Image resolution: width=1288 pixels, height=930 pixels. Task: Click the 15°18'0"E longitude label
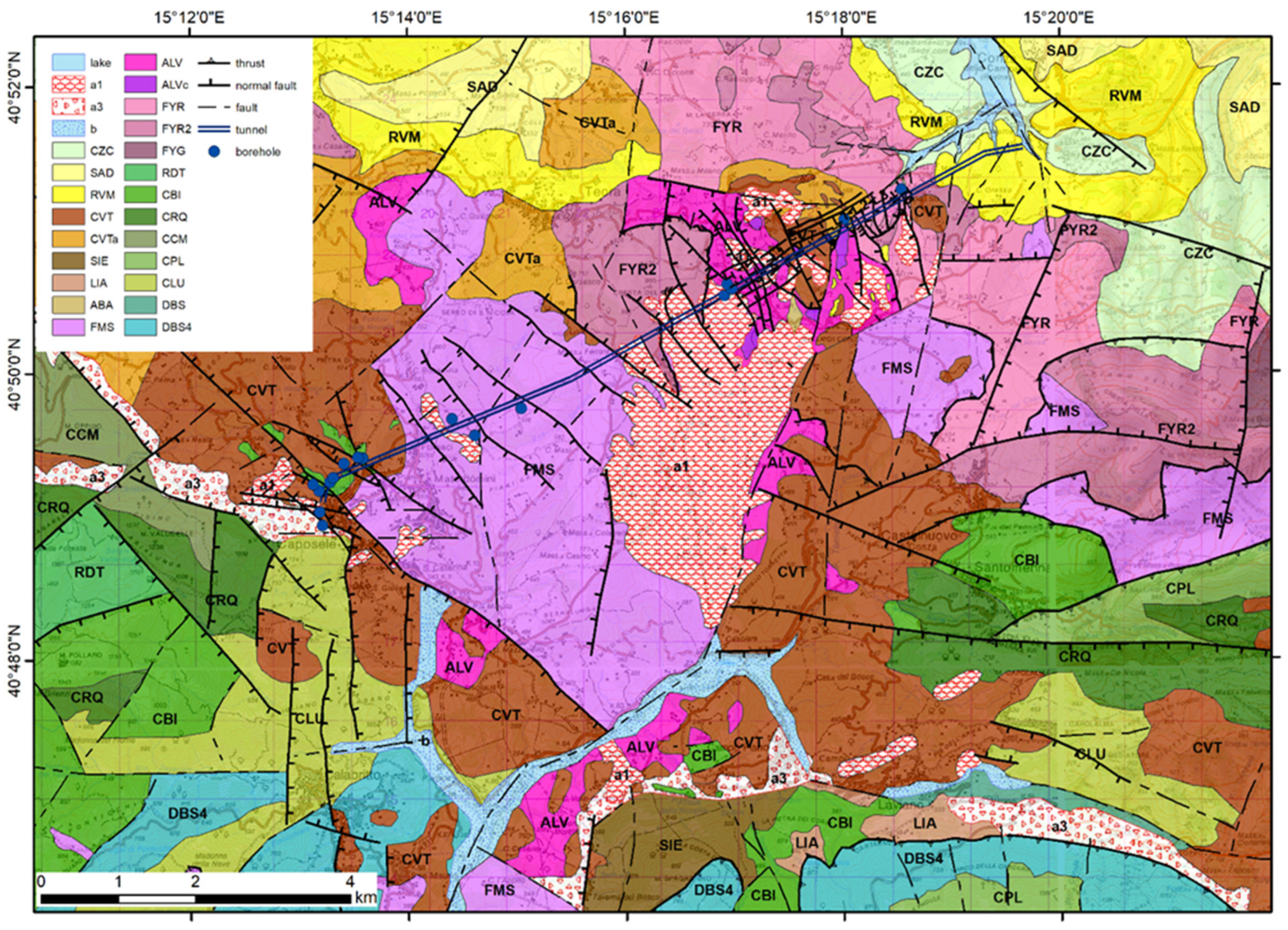842,17
